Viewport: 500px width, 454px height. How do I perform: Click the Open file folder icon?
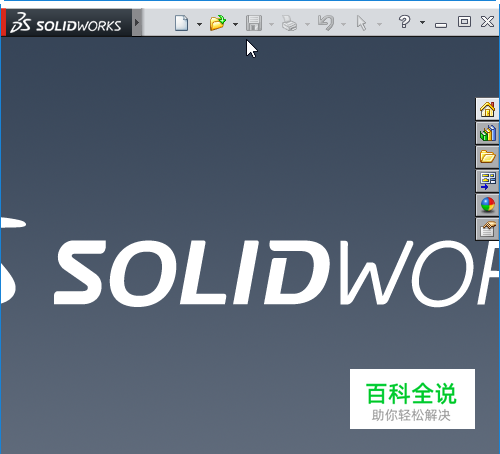(218, 23)
